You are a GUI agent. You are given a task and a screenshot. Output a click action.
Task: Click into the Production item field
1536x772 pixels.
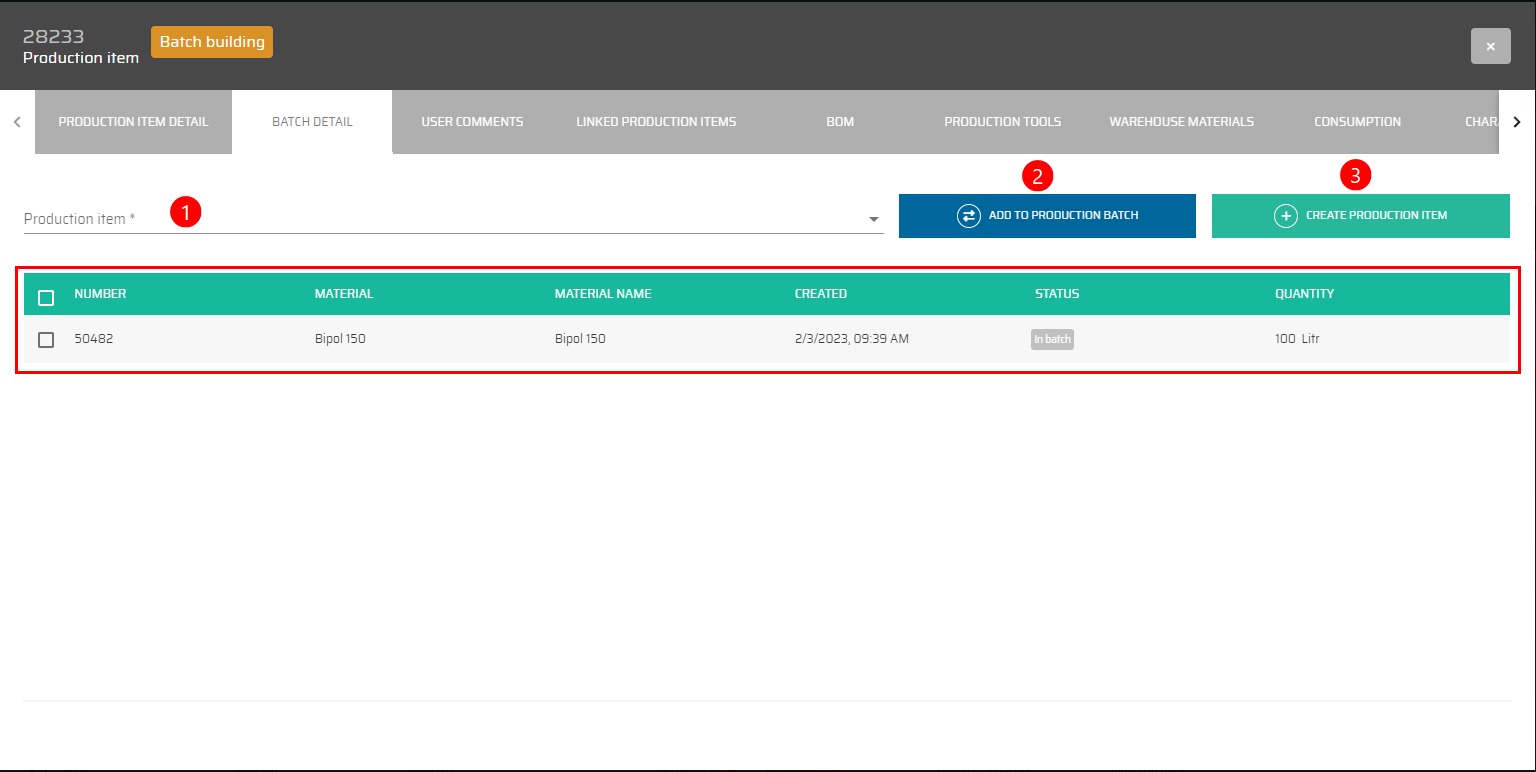pos(440,219)
